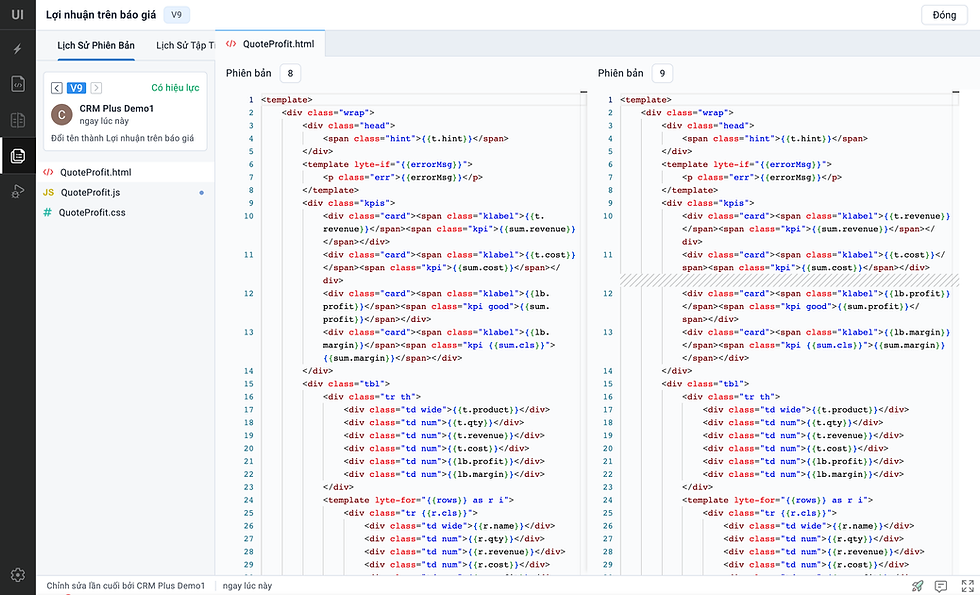The height and width of the screenshot is (595, 980).
Task: Click the user avatar letter C
Action: click(x=61, y=114)
